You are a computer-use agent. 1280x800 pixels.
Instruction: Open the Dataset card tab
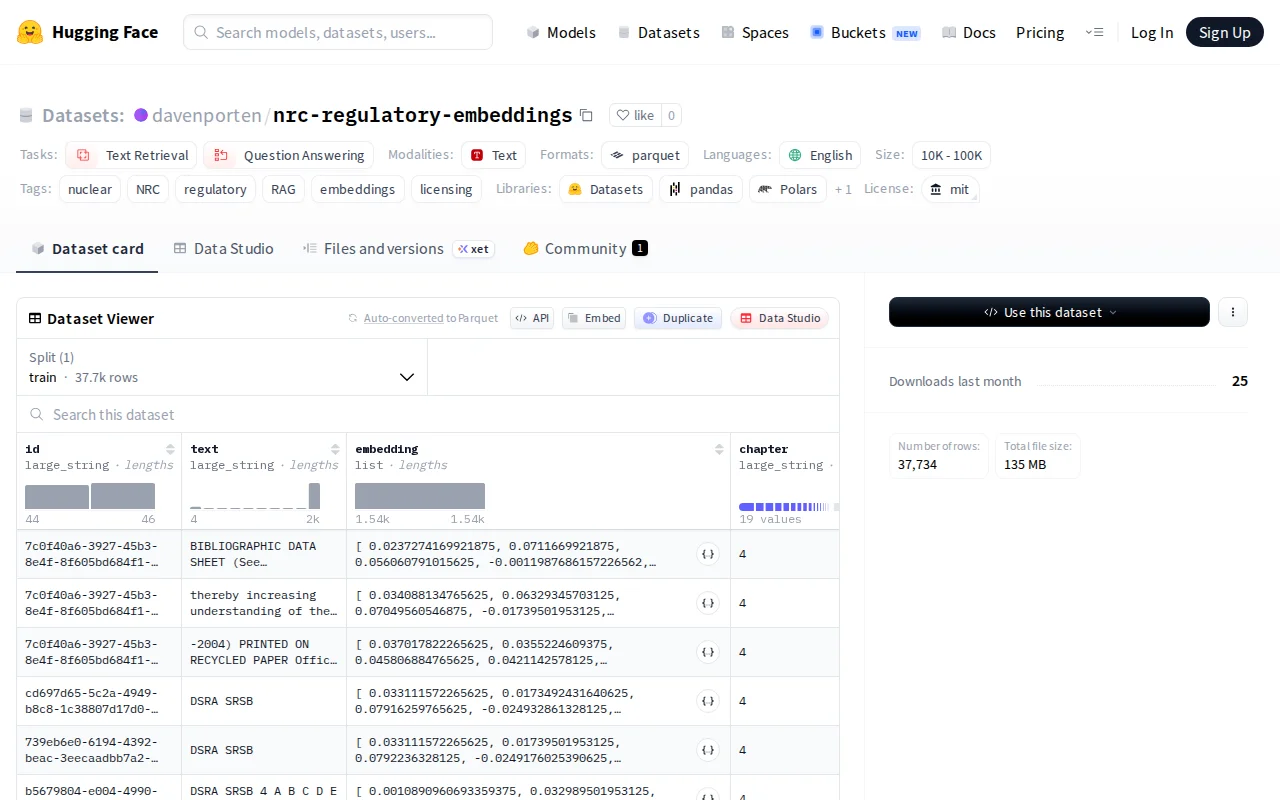[87, 248]
